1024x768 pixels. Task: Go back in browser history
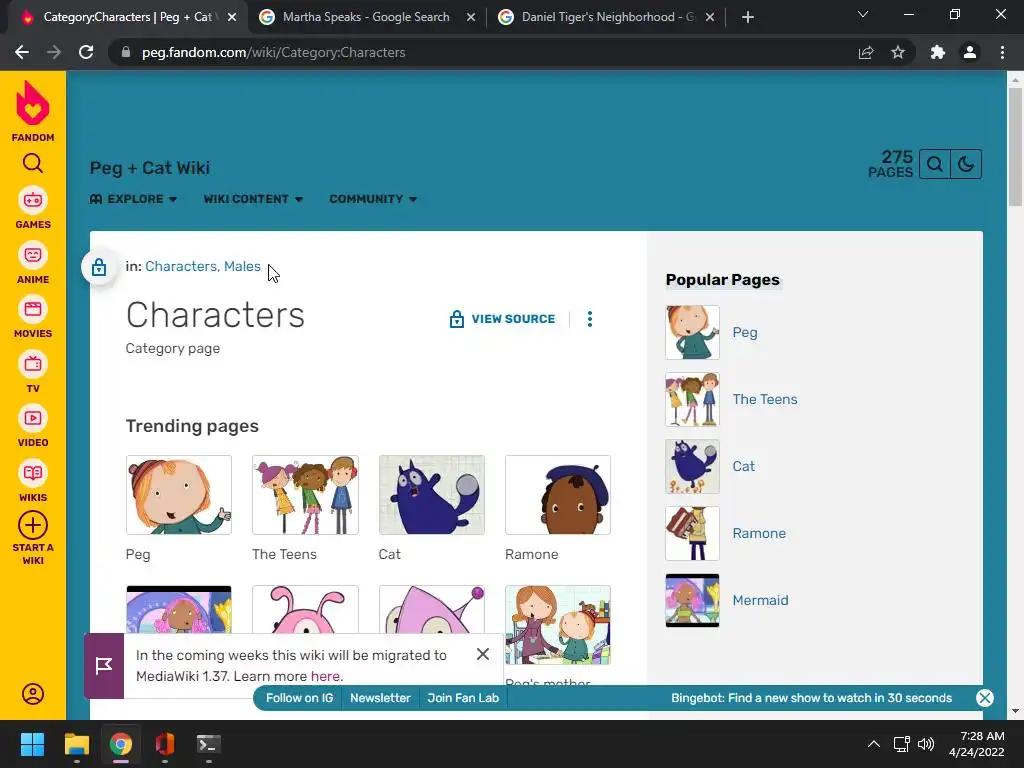22,52
